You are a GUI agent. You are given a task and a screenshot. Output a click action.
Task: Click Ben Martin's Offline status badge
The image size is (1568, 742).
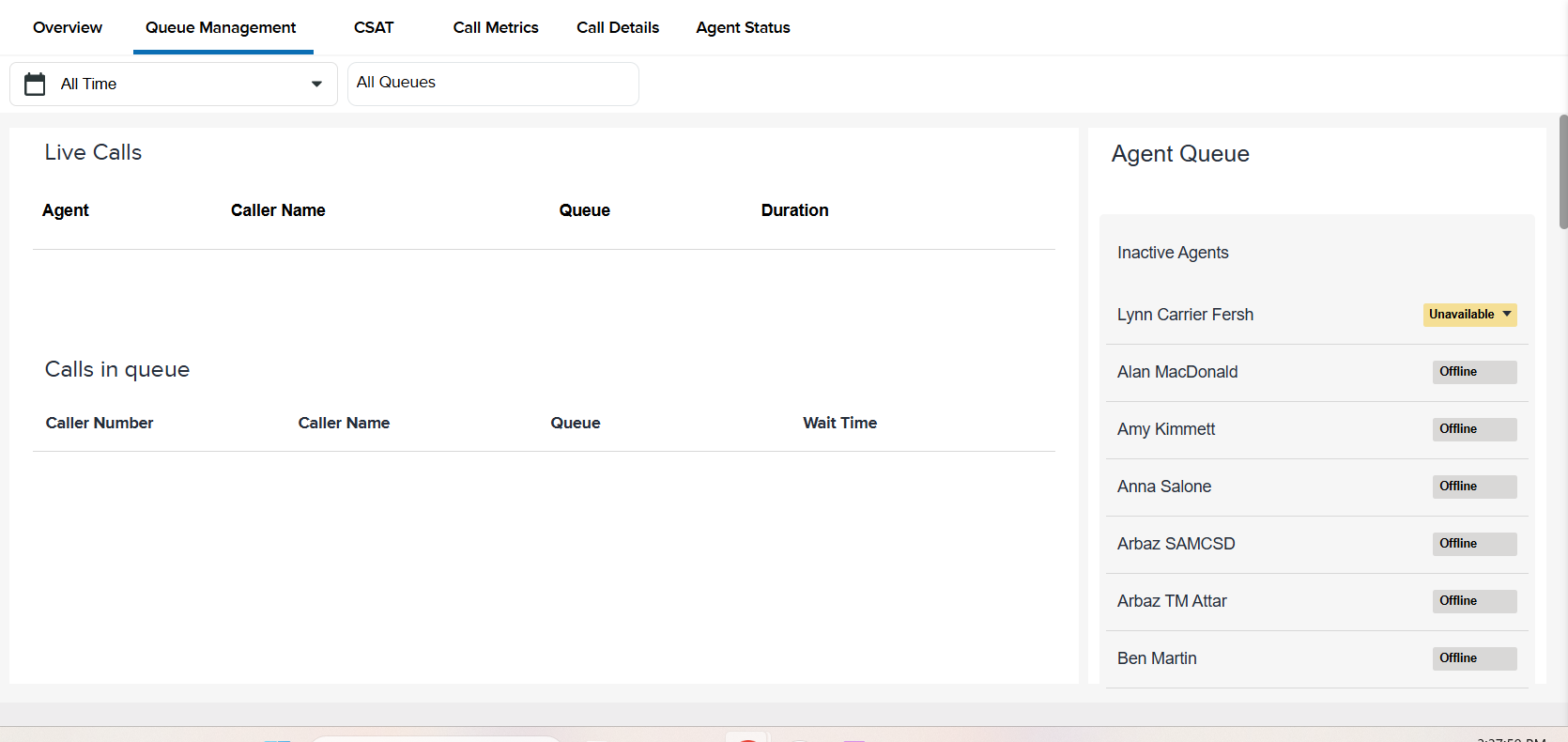point(1473,658)
